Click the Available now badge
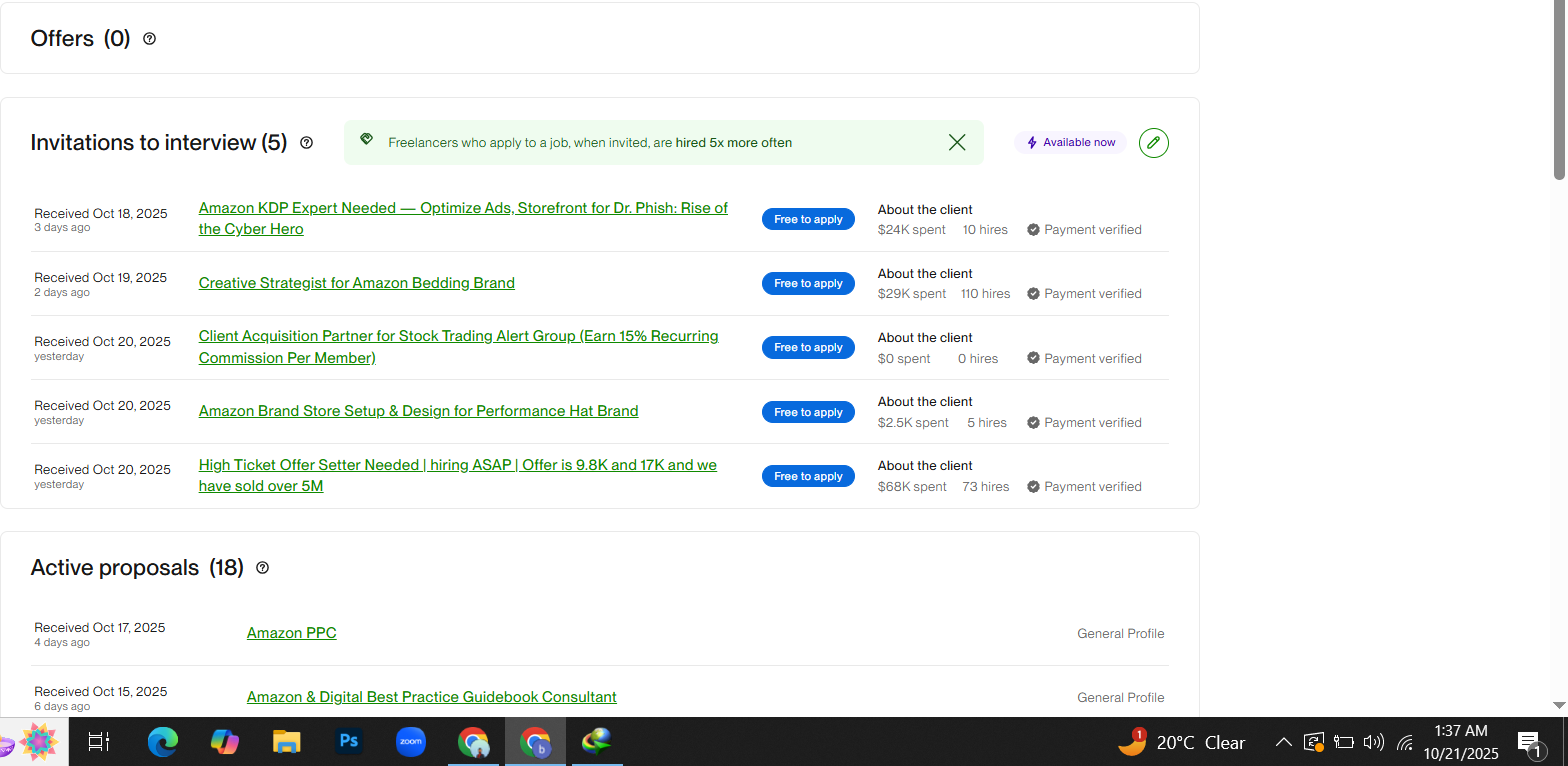Viewport: 1568px width, 766px height. pos(1070,143)
